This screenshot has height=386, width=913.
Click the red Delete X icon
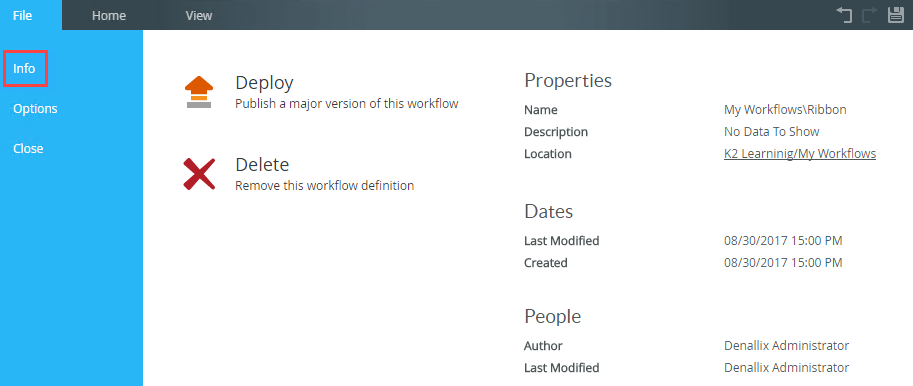[199, 174]
